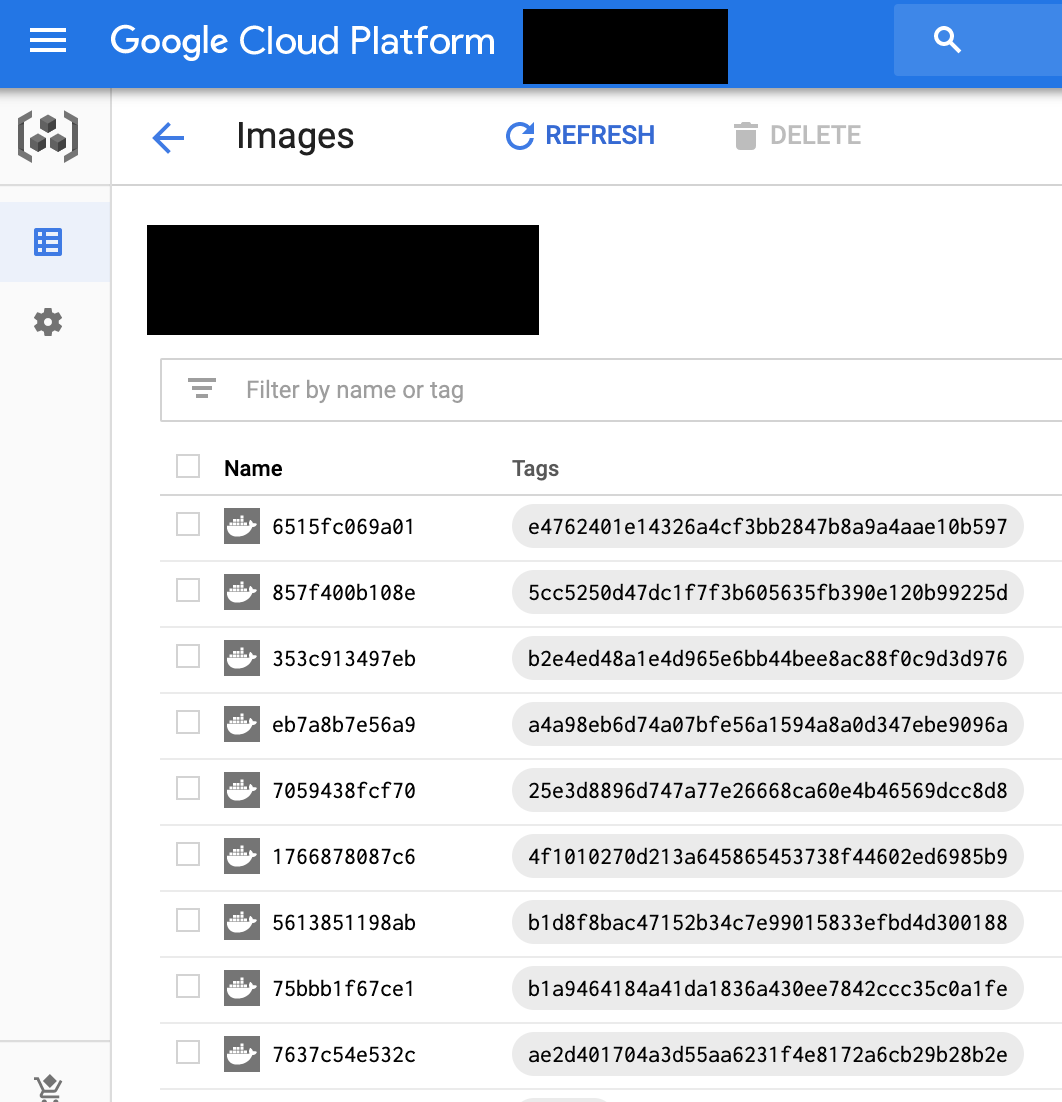This screenshot has width=1062, height=1102.
Task: Click Docker icon for image 6515fc069a01
Action: click(242, 526)
